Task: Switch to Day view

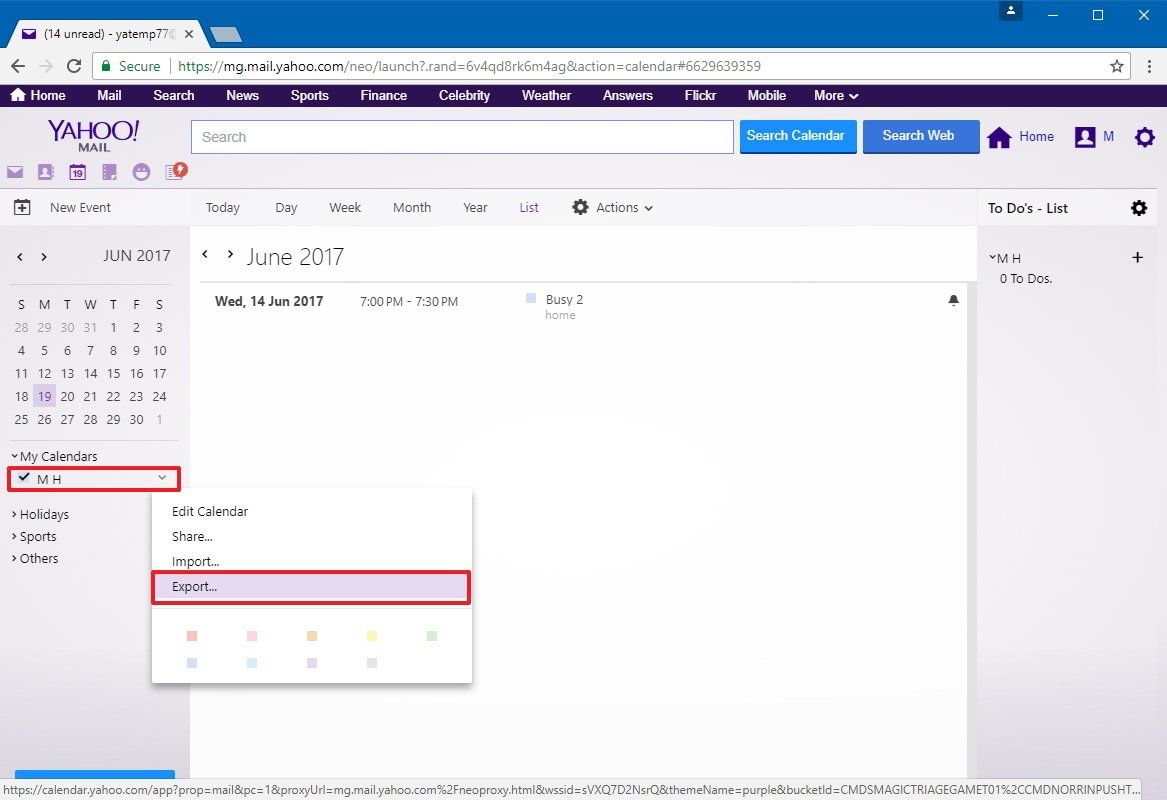Action: pyautogui.click(x=286, y=208)
